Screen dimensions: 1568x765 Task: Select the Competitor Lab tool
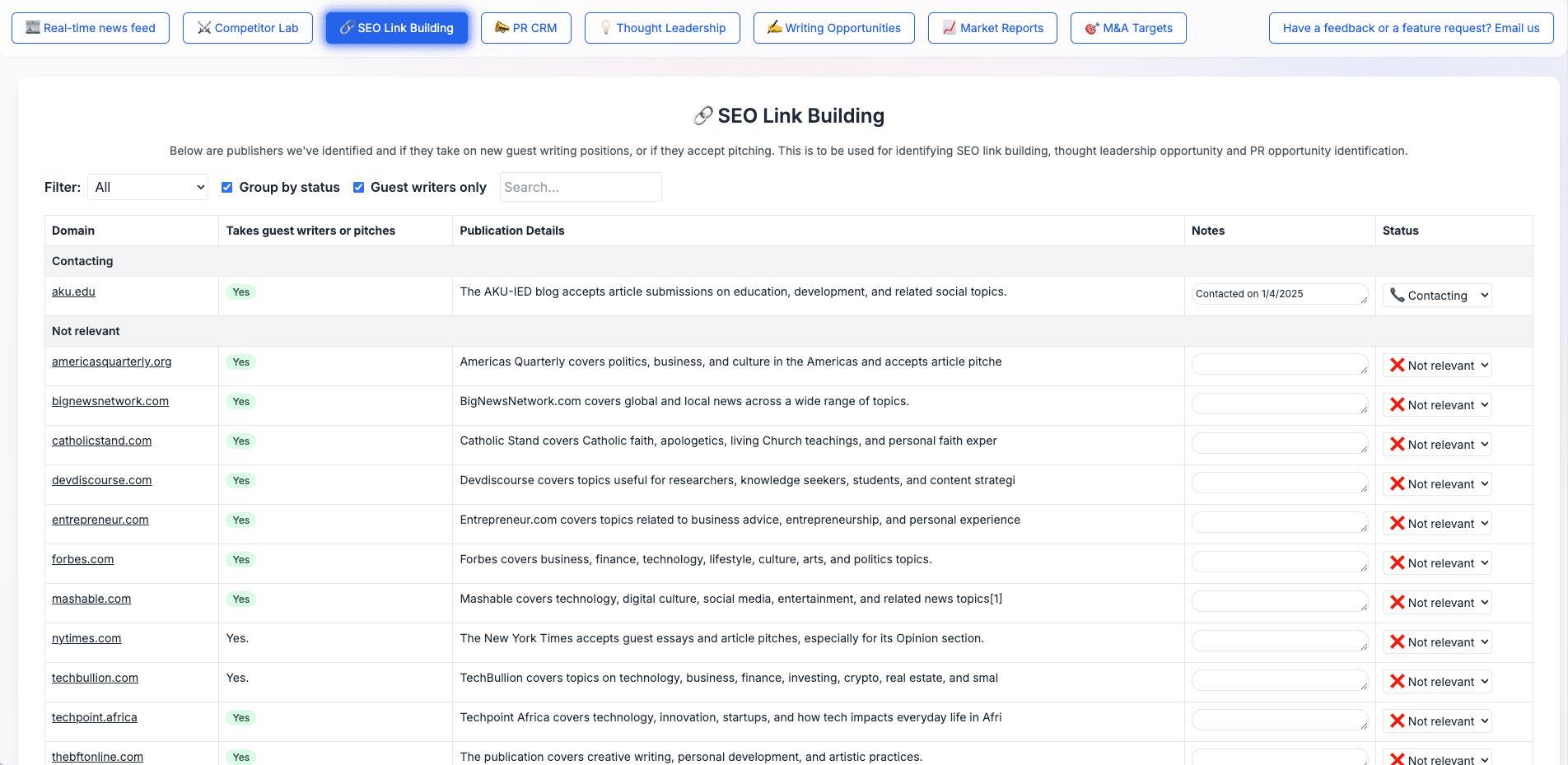tap(247, 27)
